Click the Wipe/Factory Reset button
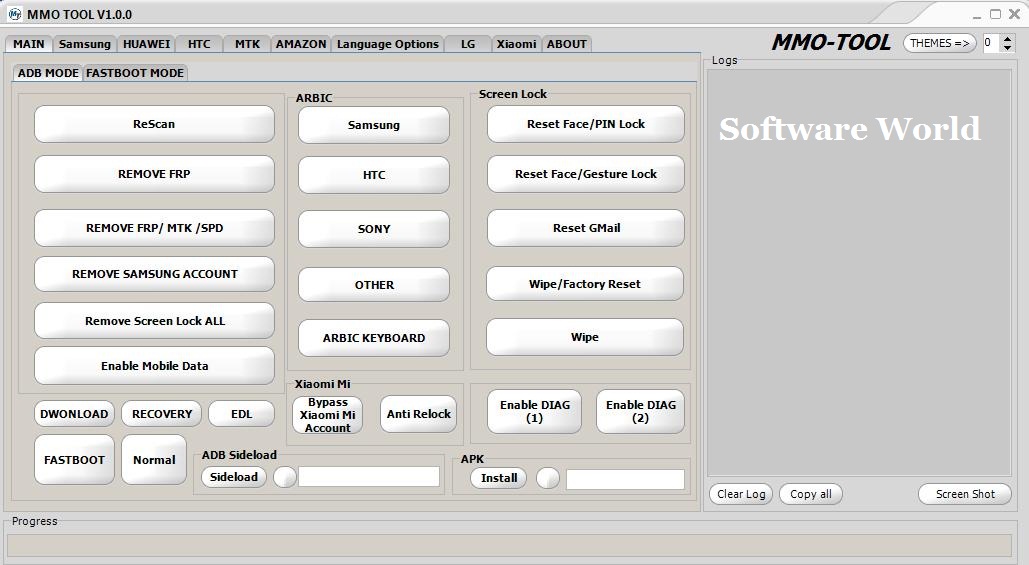1029x565 pixels. tap(585, 283)
